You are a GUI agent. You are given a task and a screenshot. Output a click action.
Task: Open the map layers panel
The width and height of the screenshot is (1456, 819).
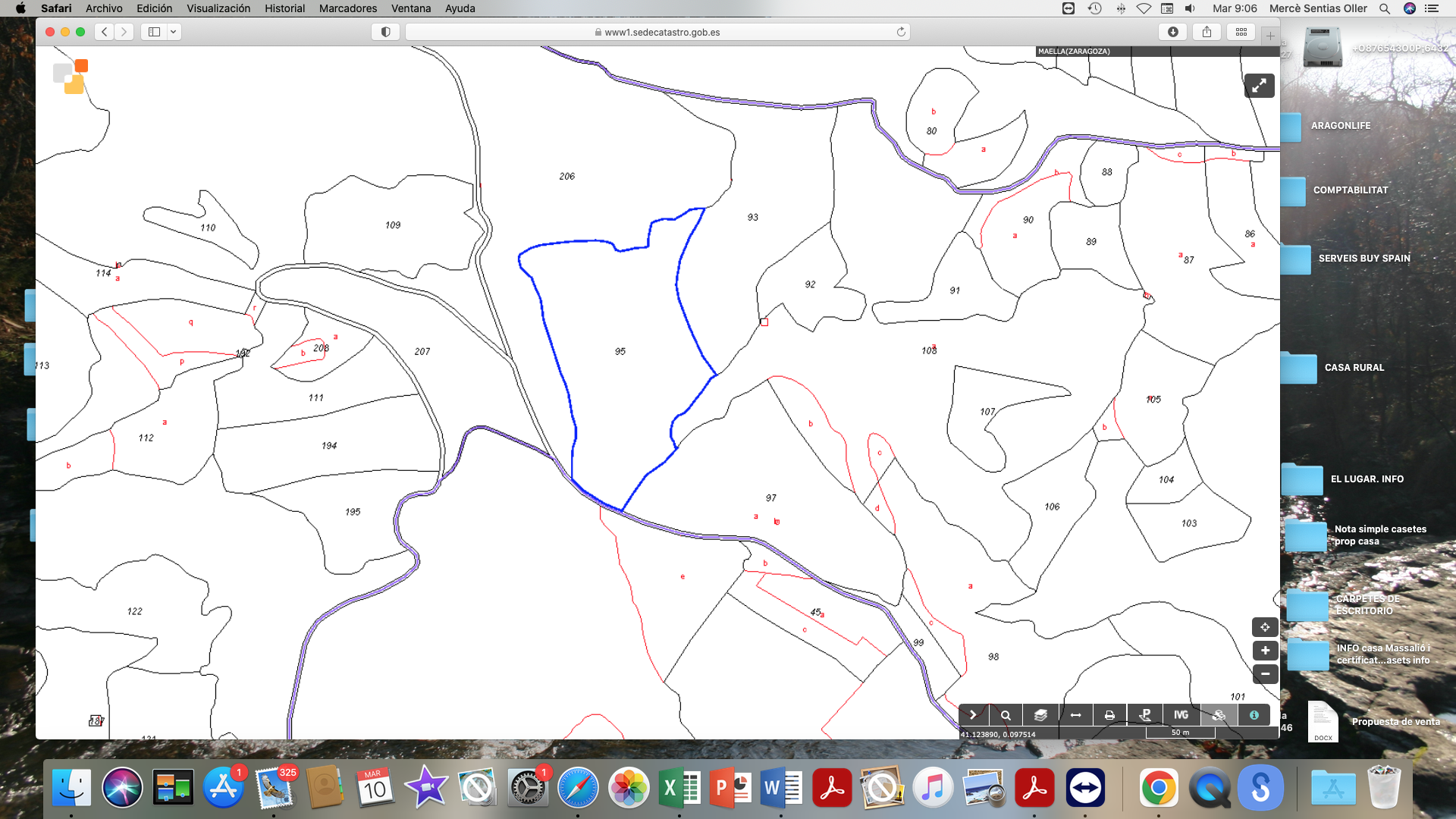(1040, 715)
